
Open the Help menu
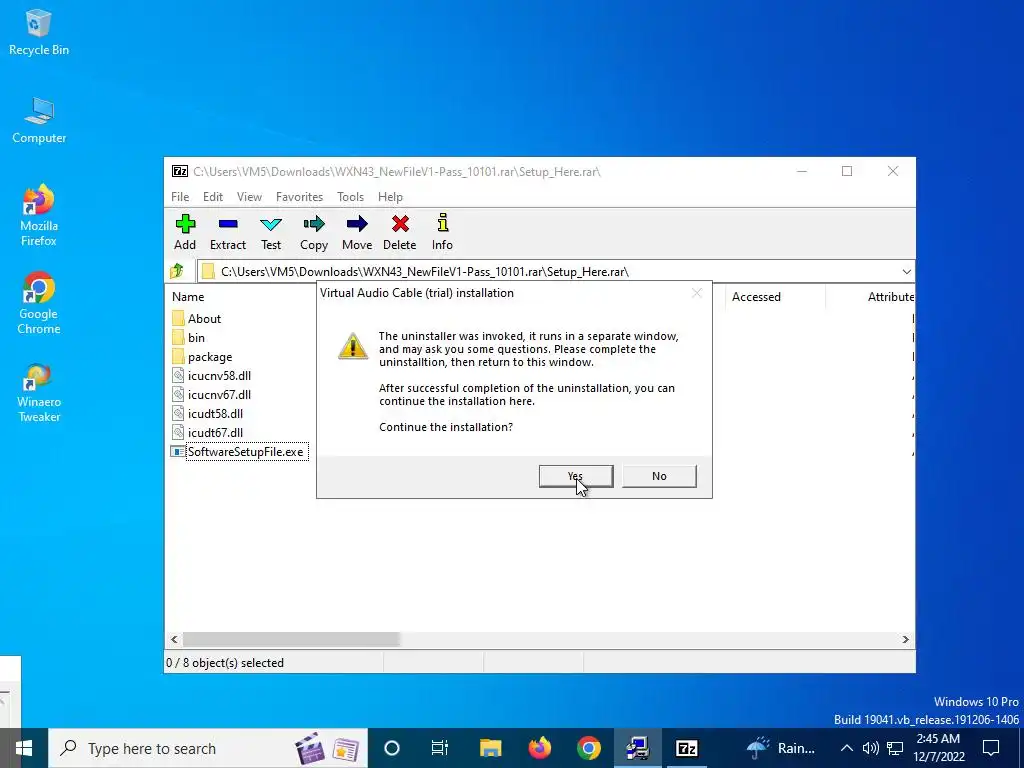390,197
